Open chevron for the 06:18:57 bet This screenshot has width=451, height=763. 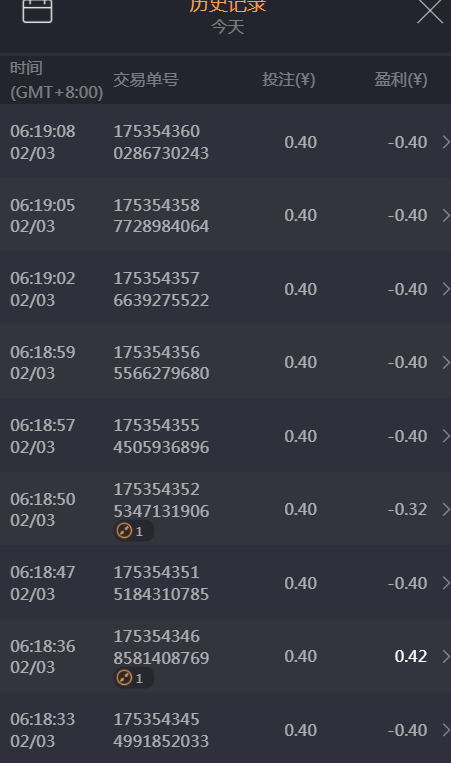[446, 436]
